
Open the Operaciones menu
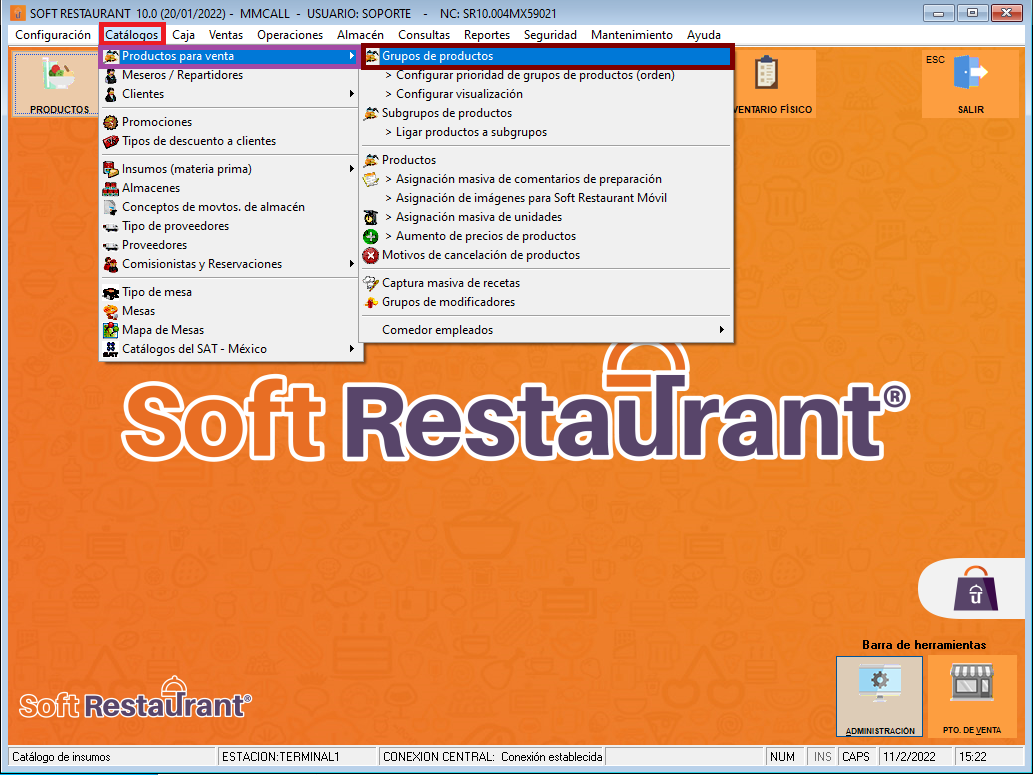point(290,35)
